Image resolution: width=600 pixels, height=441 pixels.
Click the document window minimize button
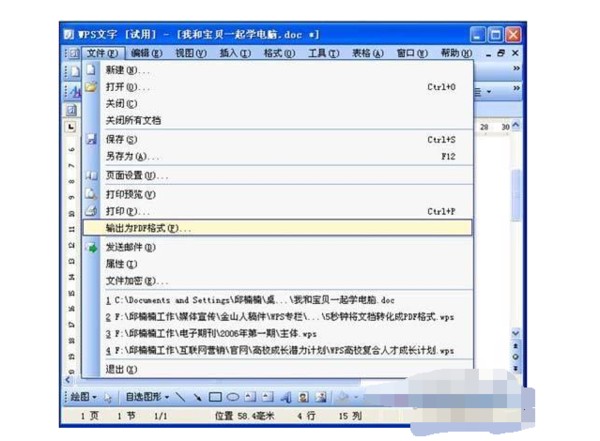tap(489, 54)
